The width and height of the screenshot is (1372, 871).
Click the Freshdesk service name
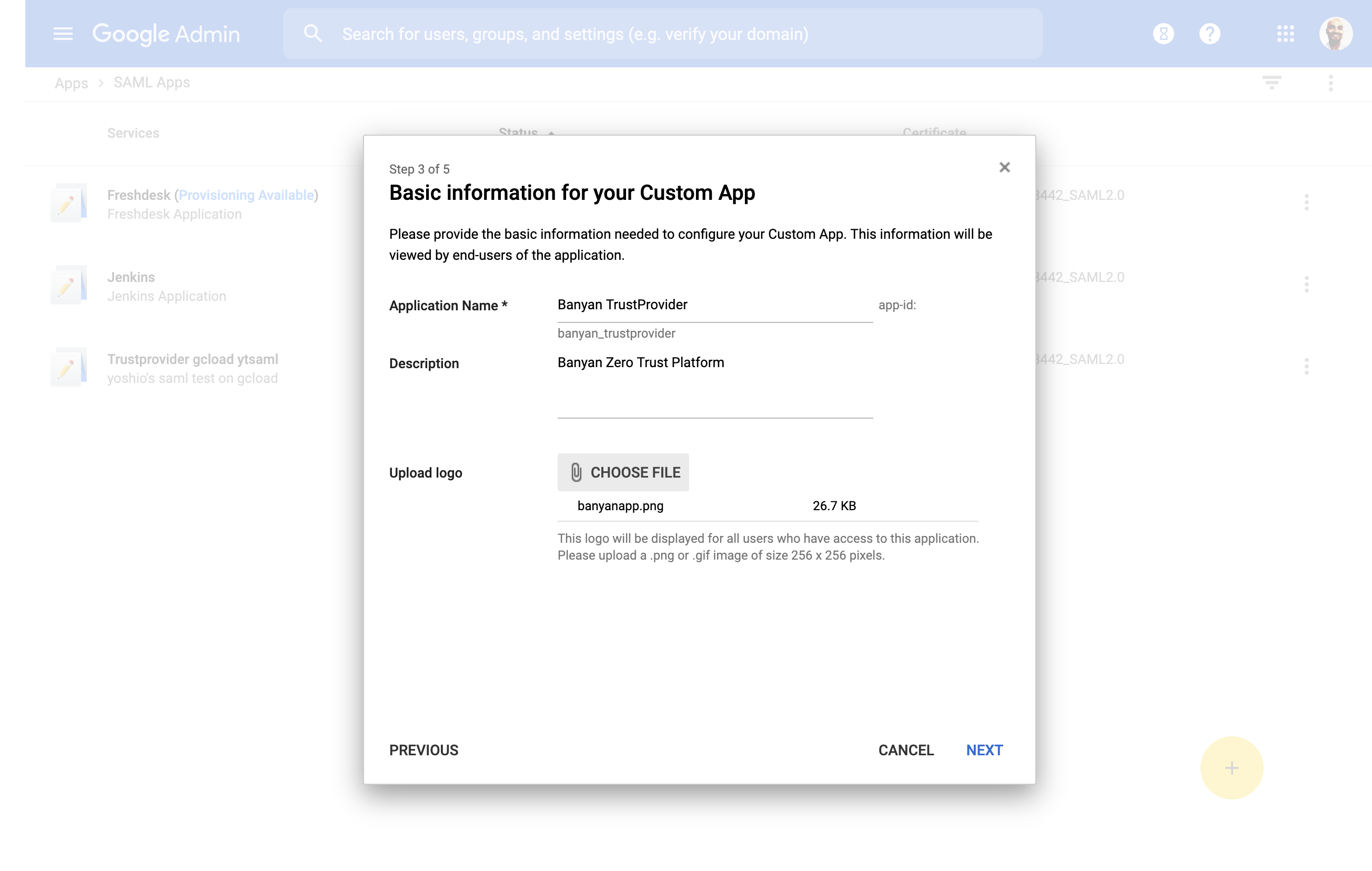(x=138, y=195)
